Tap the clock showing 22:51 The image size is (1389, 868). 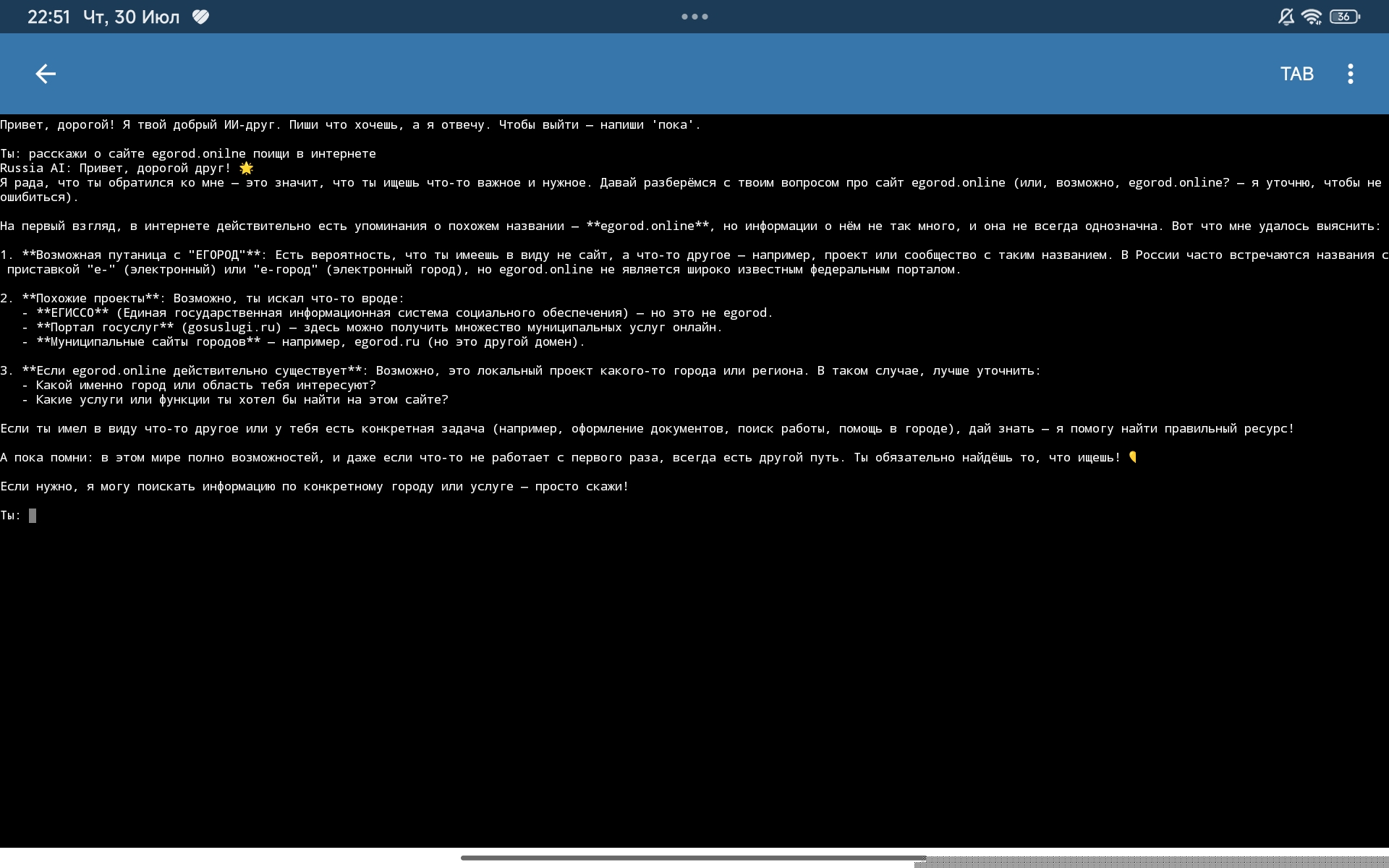click(48, 17)
